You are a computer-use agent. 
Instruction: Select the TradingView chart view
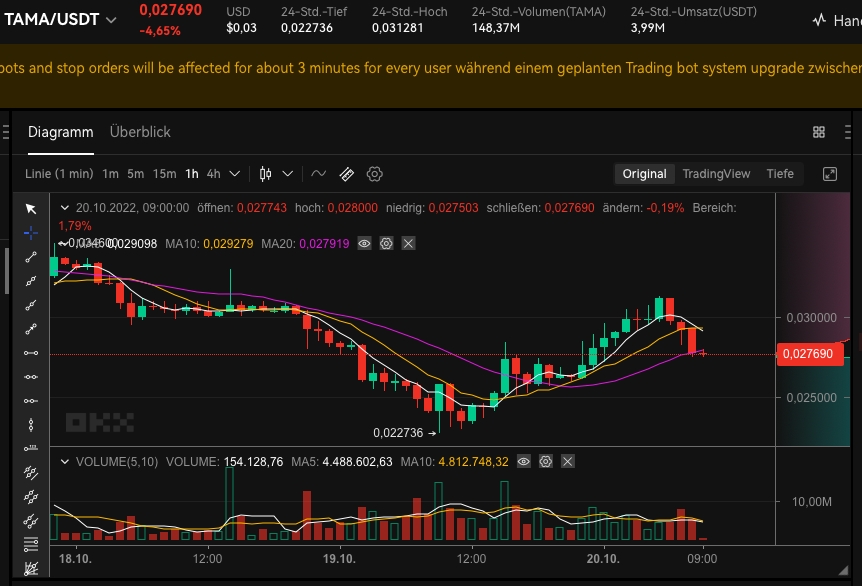coord(716,174)
